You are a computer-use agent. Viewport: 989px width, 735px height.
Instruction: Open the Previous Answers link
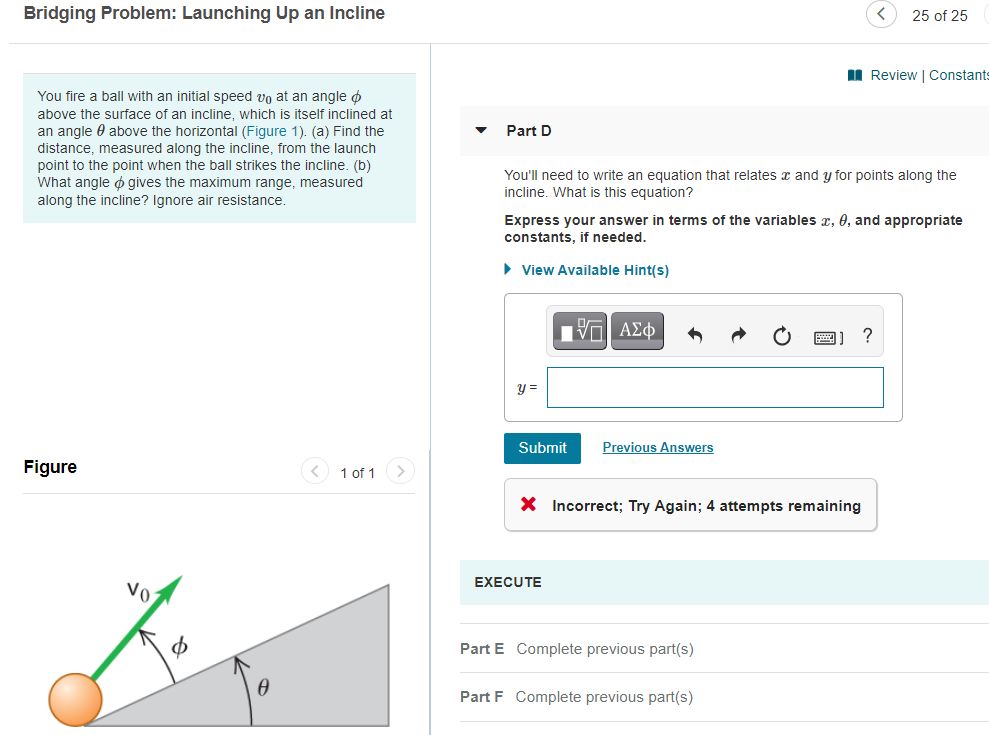(x=657, y=447)
